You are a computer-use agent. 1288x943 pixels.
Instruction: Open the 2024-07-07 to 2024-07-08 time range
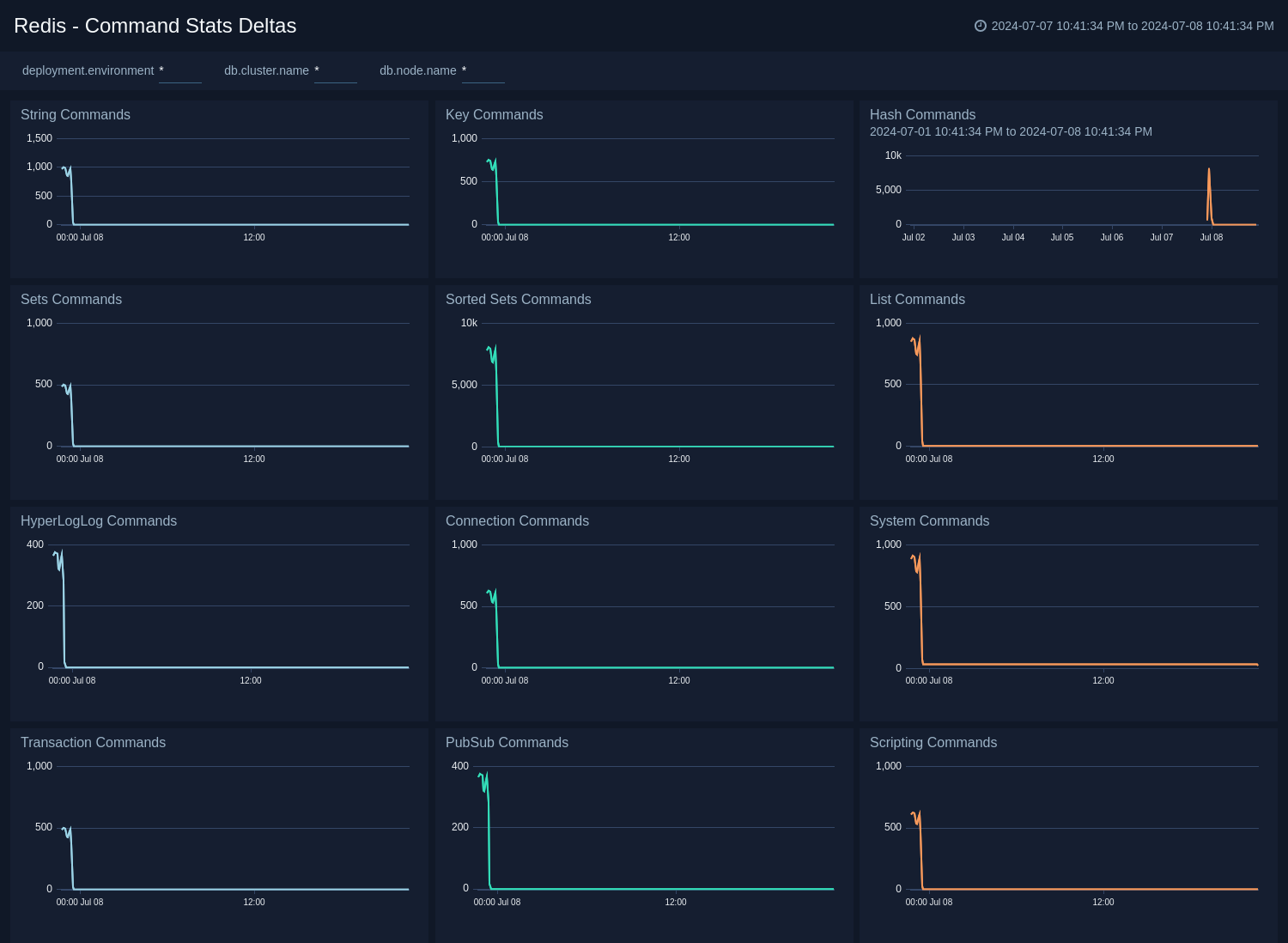[x=1133, y=26]
